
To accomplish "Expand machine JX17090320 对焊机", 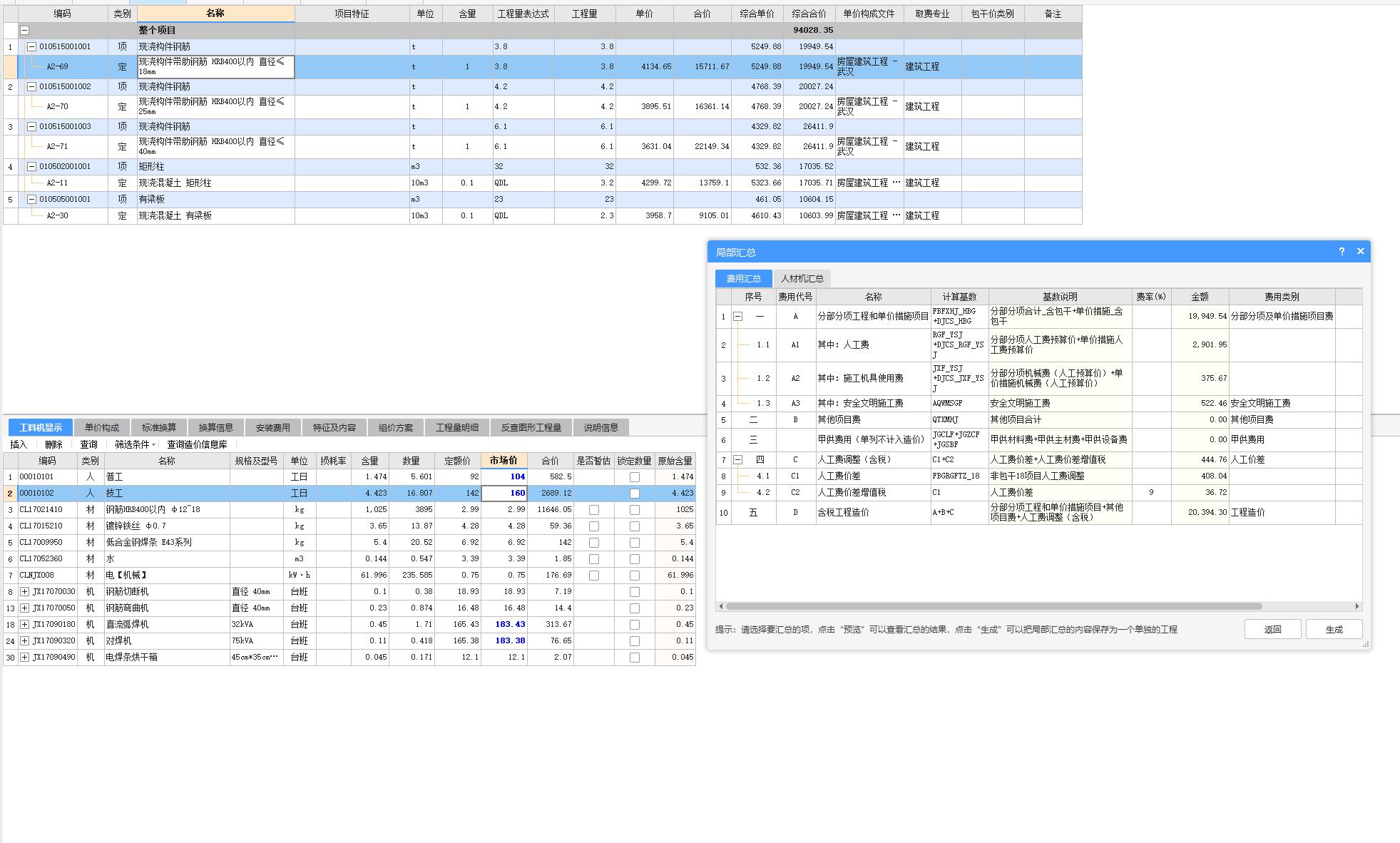I will [25, 640].
